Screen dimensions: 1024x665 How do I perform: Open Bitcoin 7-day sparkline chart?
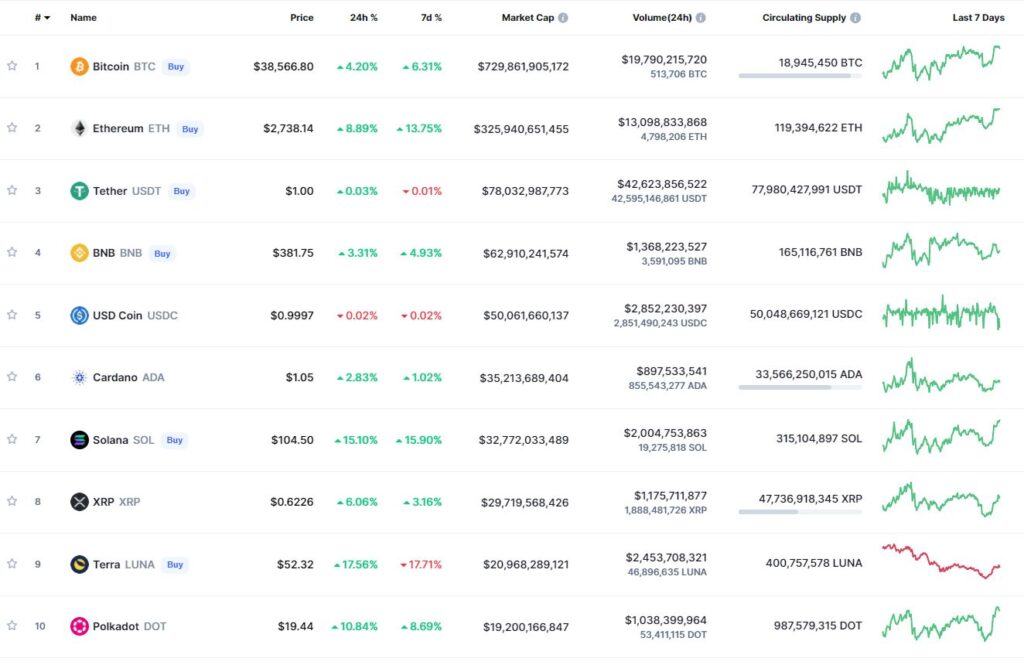941,63
